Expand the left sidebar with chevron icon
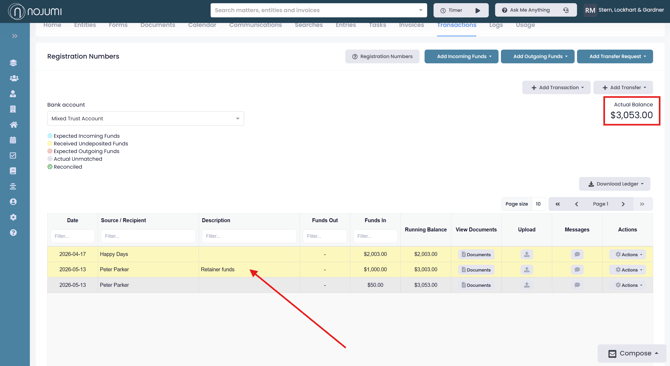670x366 pixels. tap(15, 36)
